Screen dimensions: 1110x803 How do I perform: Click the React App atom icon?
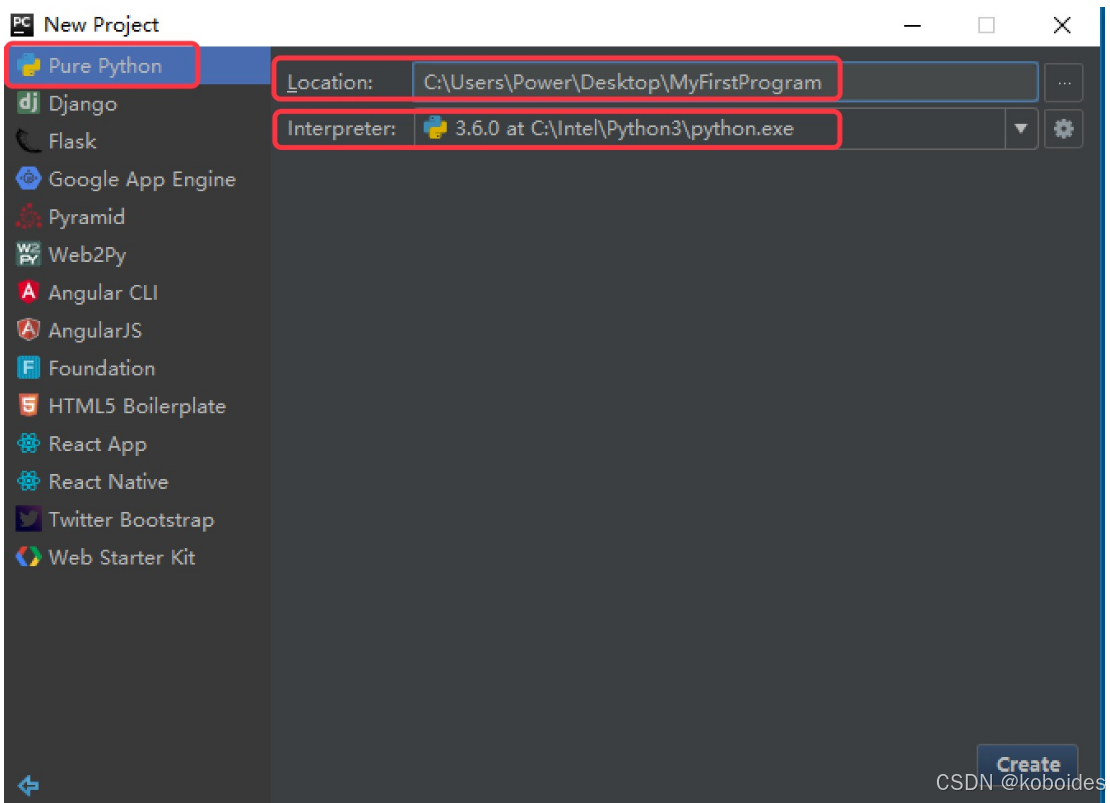[28, 443]
